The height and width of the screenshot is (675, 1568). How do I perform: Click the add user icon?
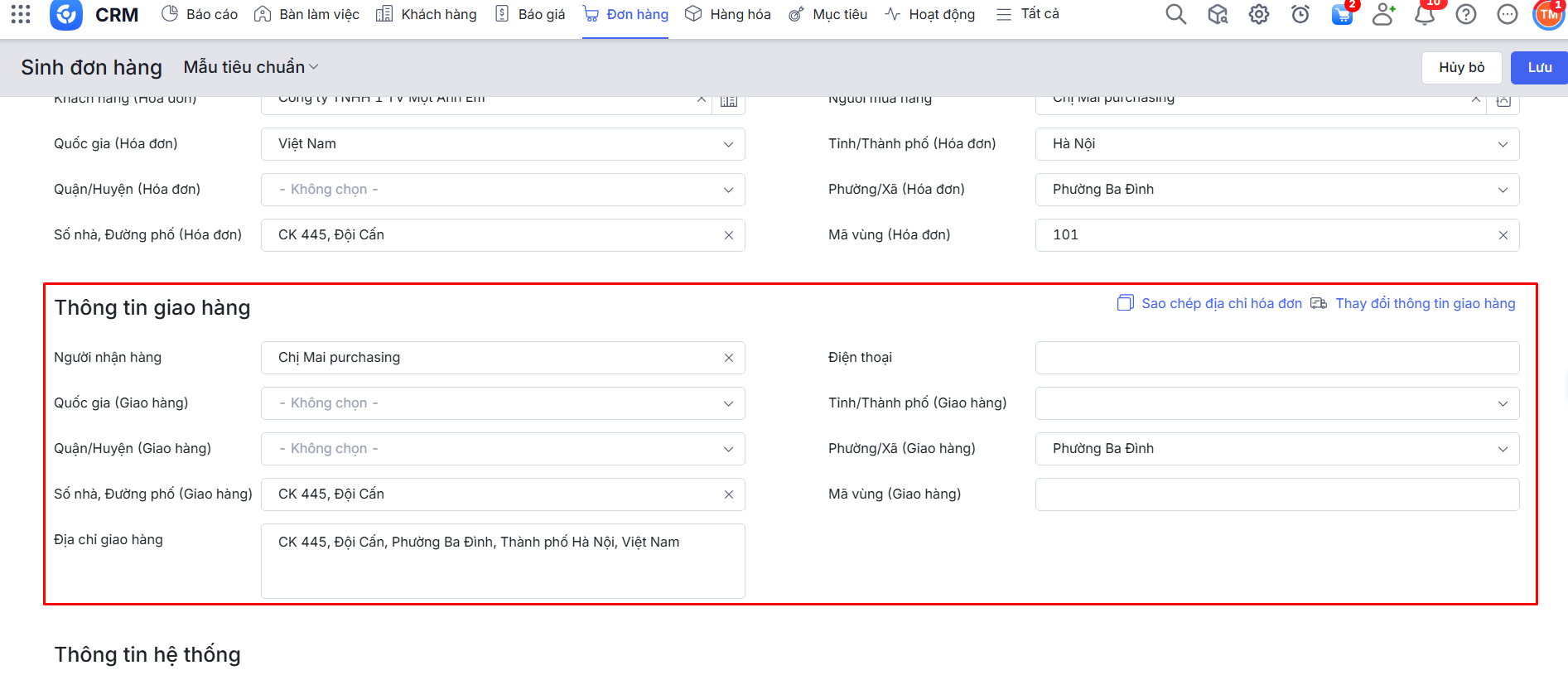pos(1382,14)
